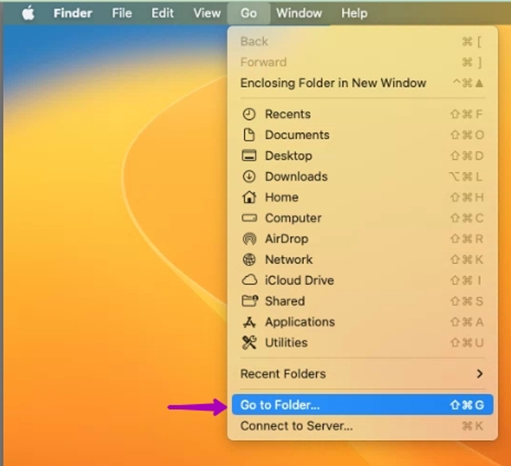Viewport: 511px width, 466px height.
Task: Click the Network globe icon
Action: tap(249, 260)
